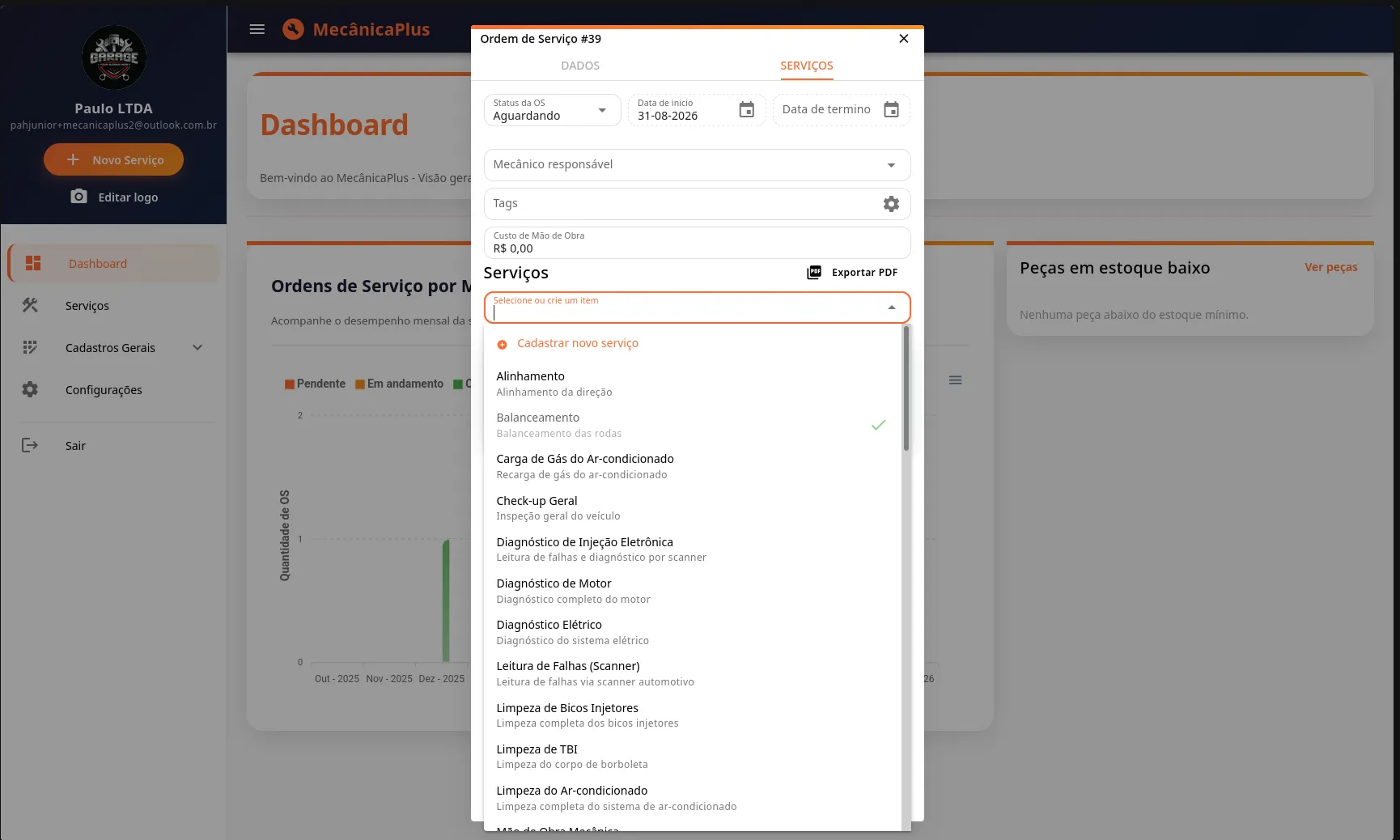Open Serviços in the sidebar menu
Image resolution: width=1400 pixels, height=840 pixels.
[x=113, y=305]
